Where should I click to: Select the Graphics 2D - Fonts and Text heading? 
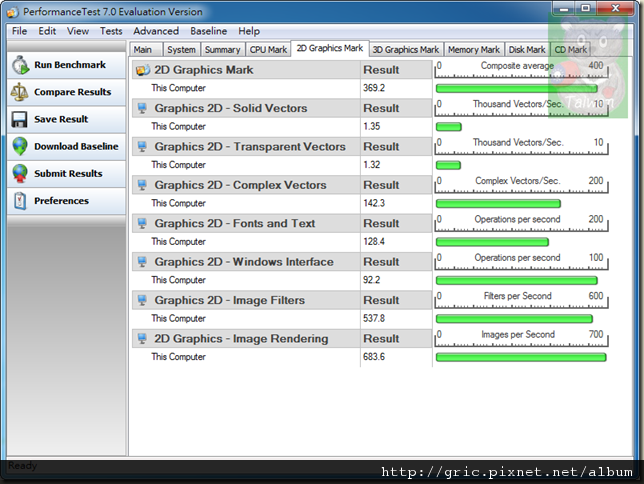235,223
